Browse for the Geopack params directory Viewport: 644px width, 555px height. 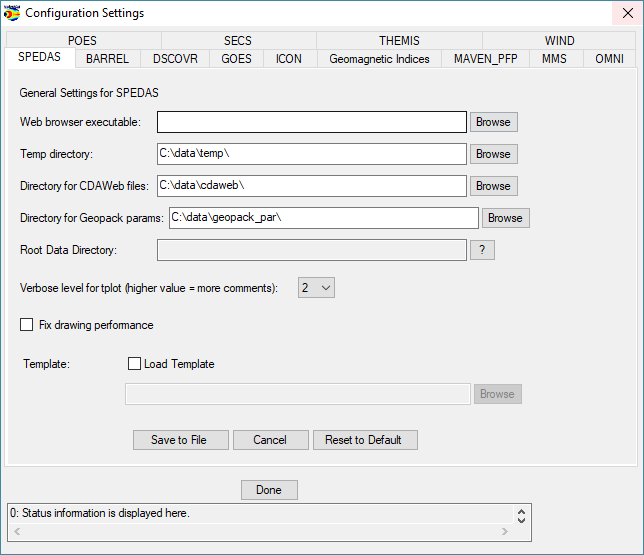tap(505, 218)
